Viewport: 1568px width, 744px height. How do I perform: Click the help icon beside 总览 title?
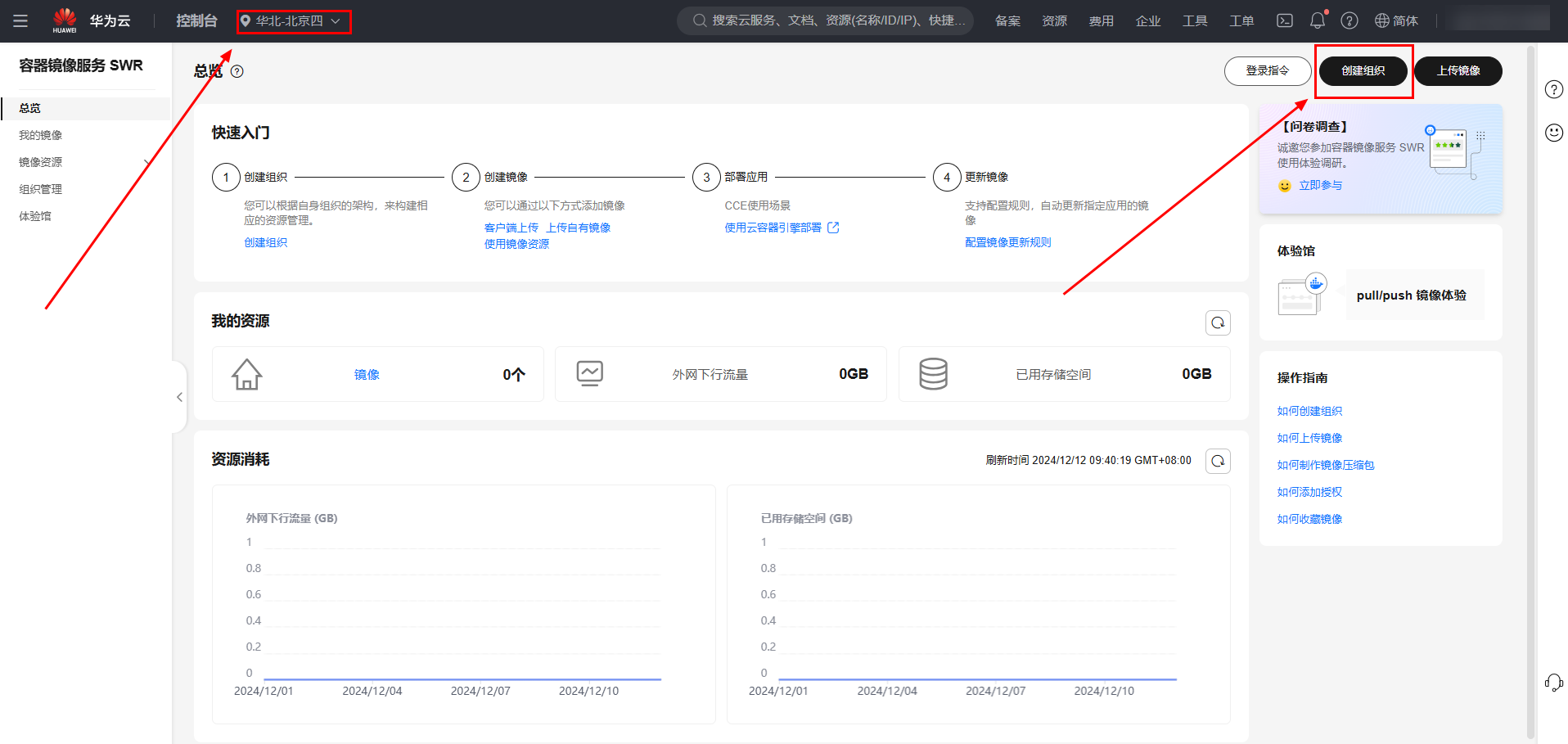237,71
